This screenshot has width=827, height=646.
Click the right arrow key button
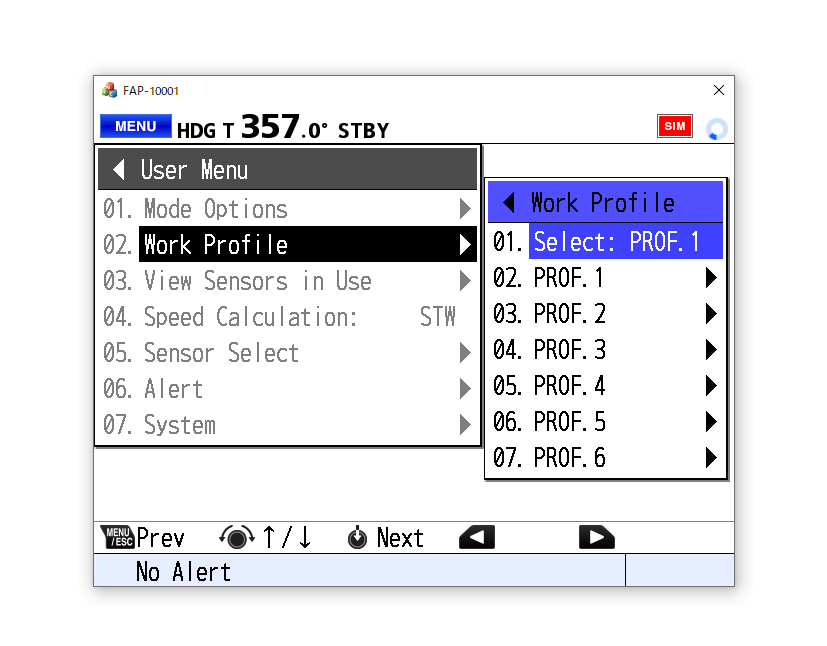(597, 537)
